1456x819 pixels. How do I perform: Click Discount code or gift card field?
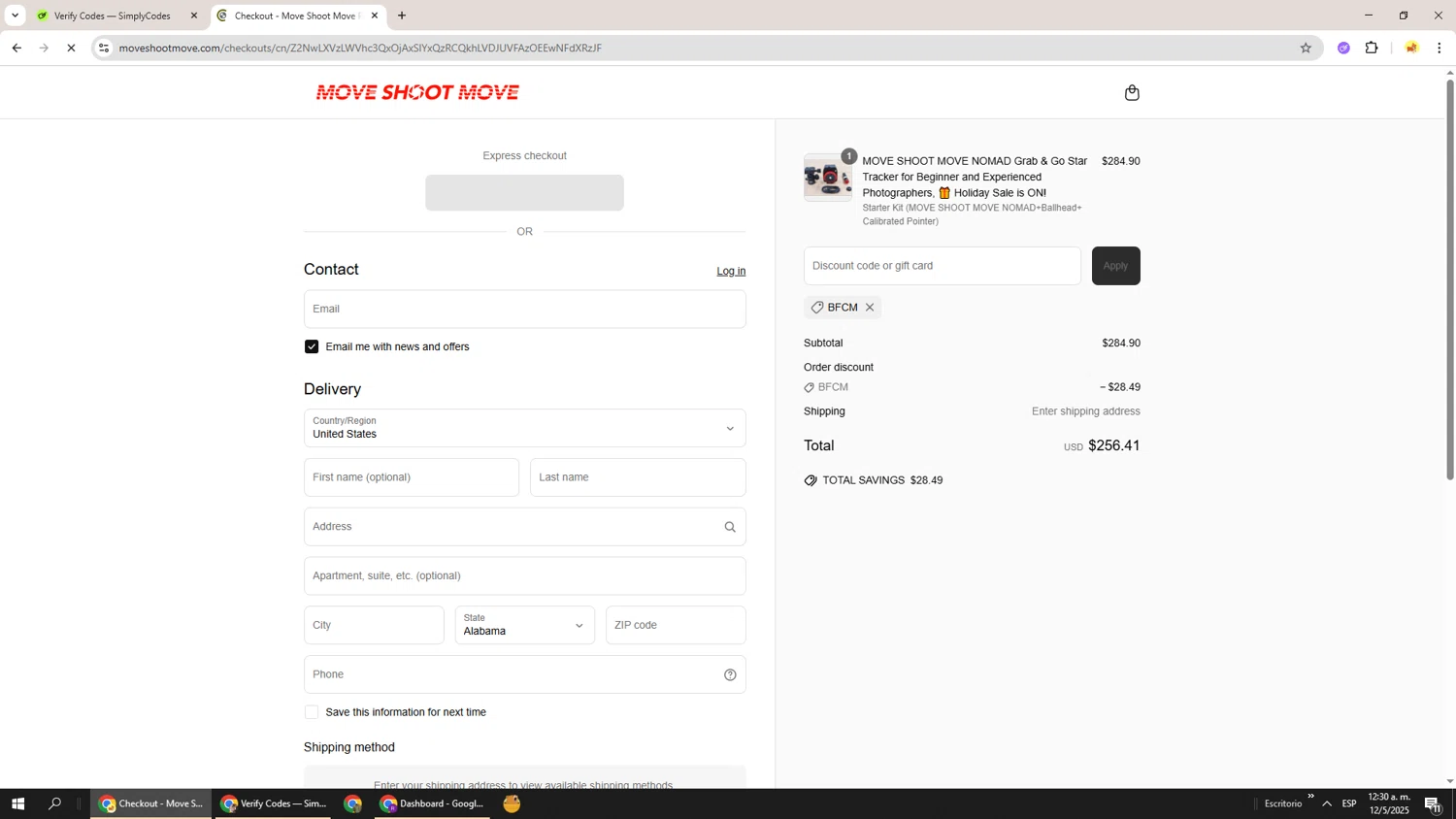click(x=943, y=266)
